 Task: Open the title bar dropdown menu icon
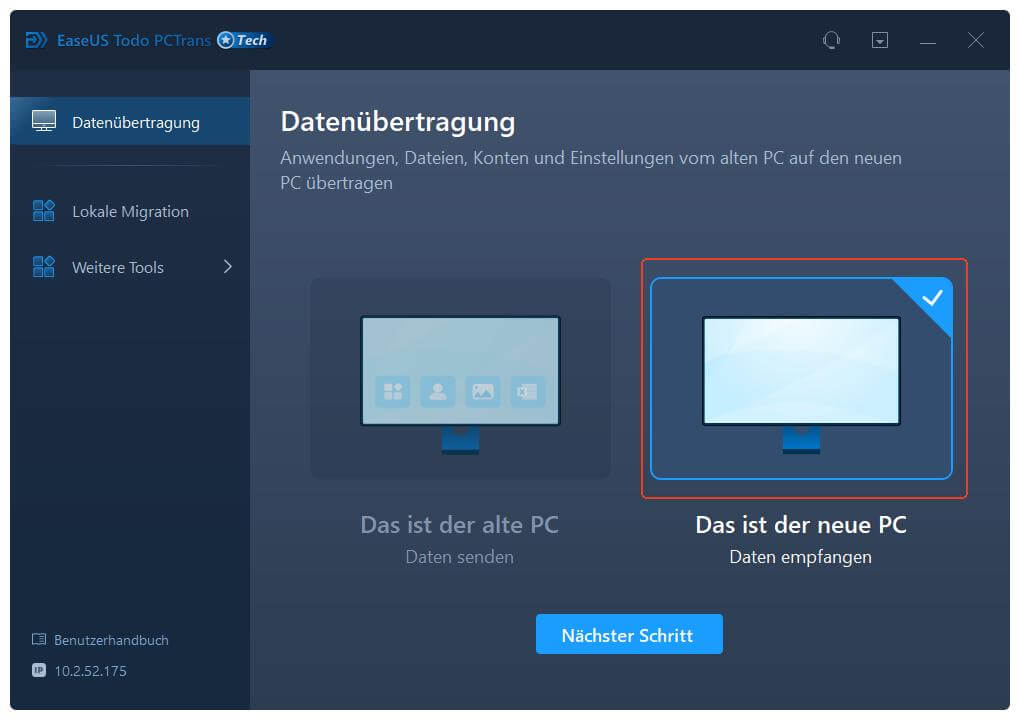point(880,40)
